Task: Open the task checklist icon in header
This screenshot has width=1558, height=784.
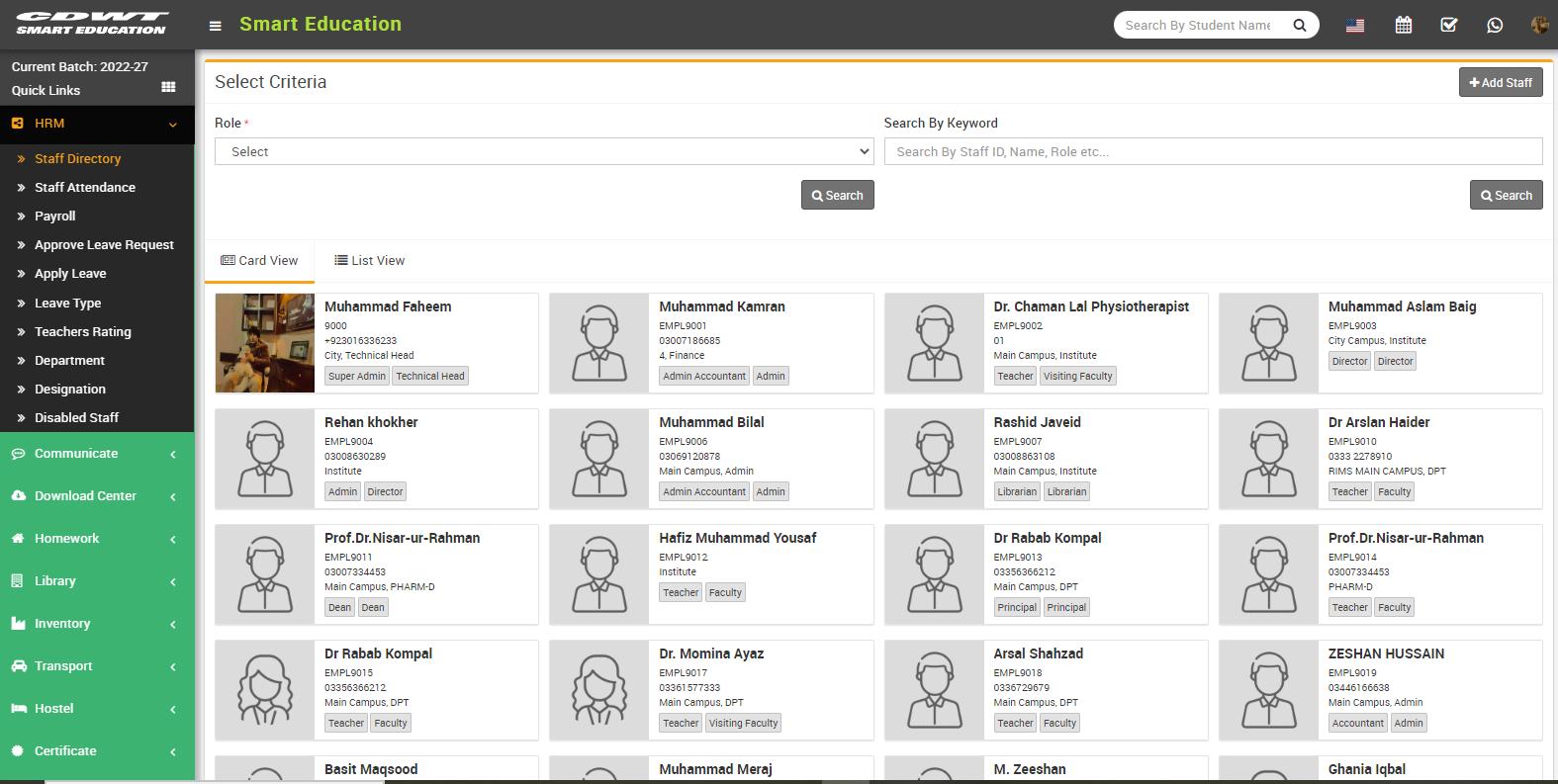Action: tap(1449, 25)
